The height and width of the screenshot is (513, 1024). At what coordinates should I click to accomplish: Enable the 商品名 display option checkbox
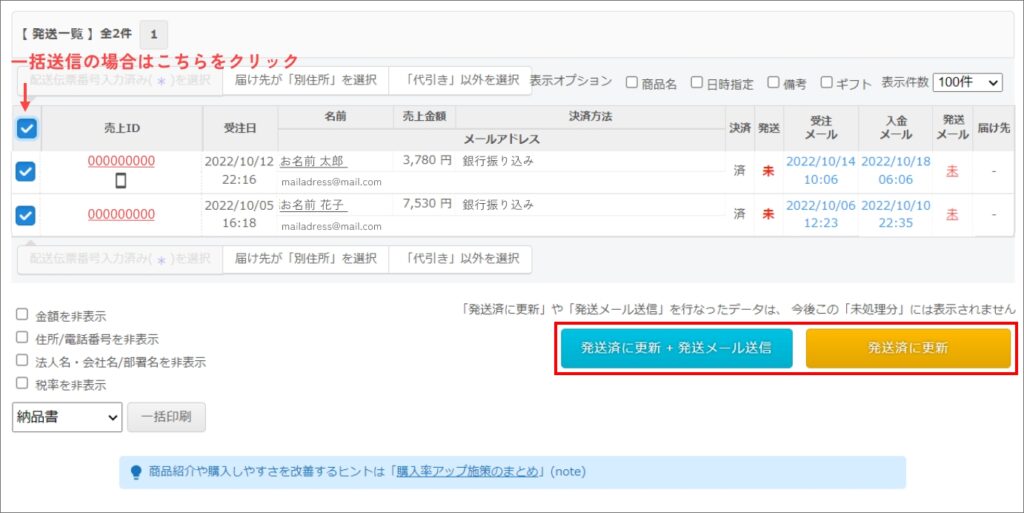(x=633, y=83)
